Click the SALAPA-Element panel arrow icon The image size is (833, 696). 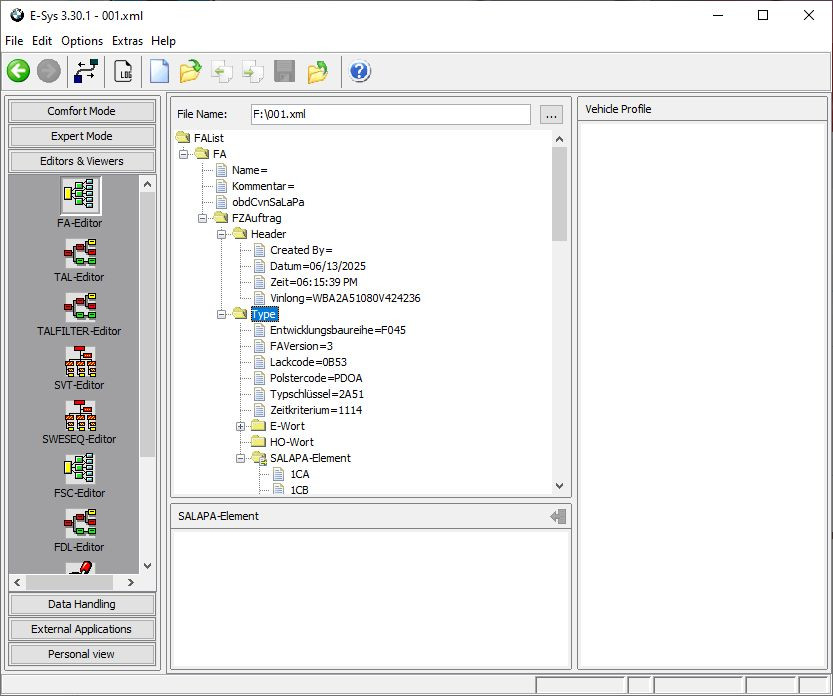pyautogui.click(x=558, y=516)
